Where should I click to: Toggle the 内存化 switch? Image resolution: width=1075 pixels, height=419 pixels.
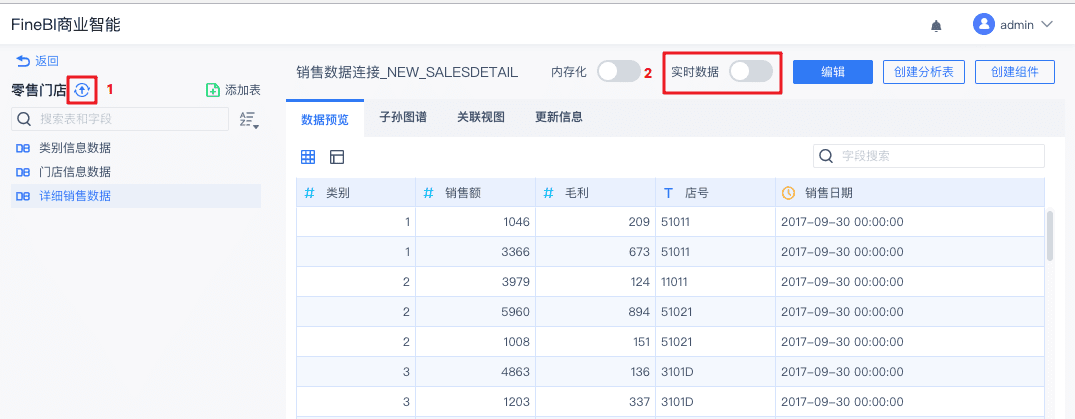click(618, 72)
